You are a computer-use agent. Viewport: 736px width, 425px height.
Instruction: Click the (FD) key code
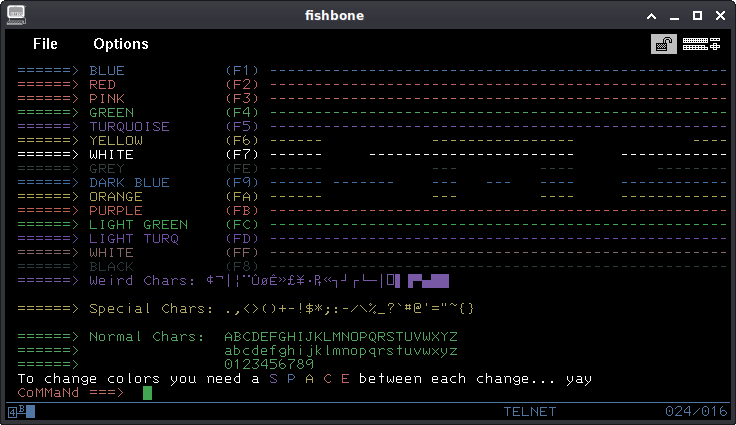click(242, 239)
